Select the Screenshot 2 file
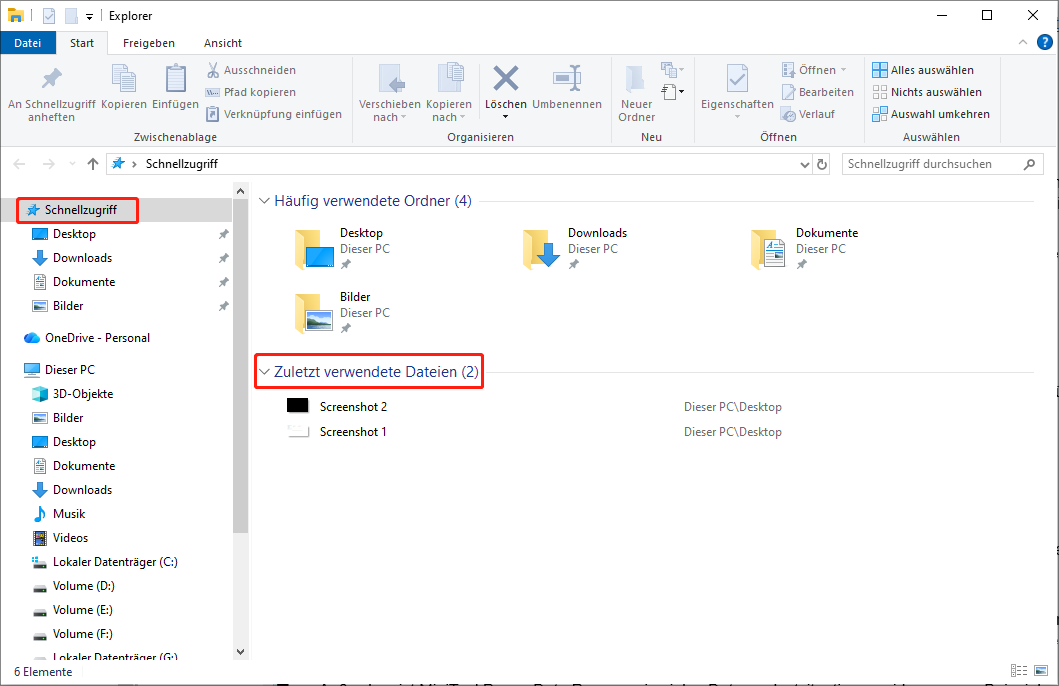 353,407
